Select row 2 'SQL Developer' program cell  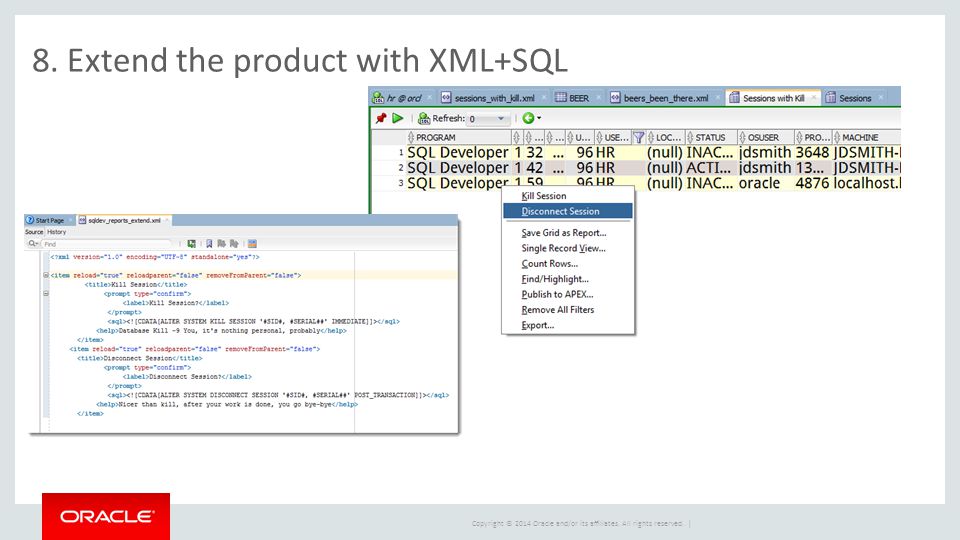coord(458,168)
